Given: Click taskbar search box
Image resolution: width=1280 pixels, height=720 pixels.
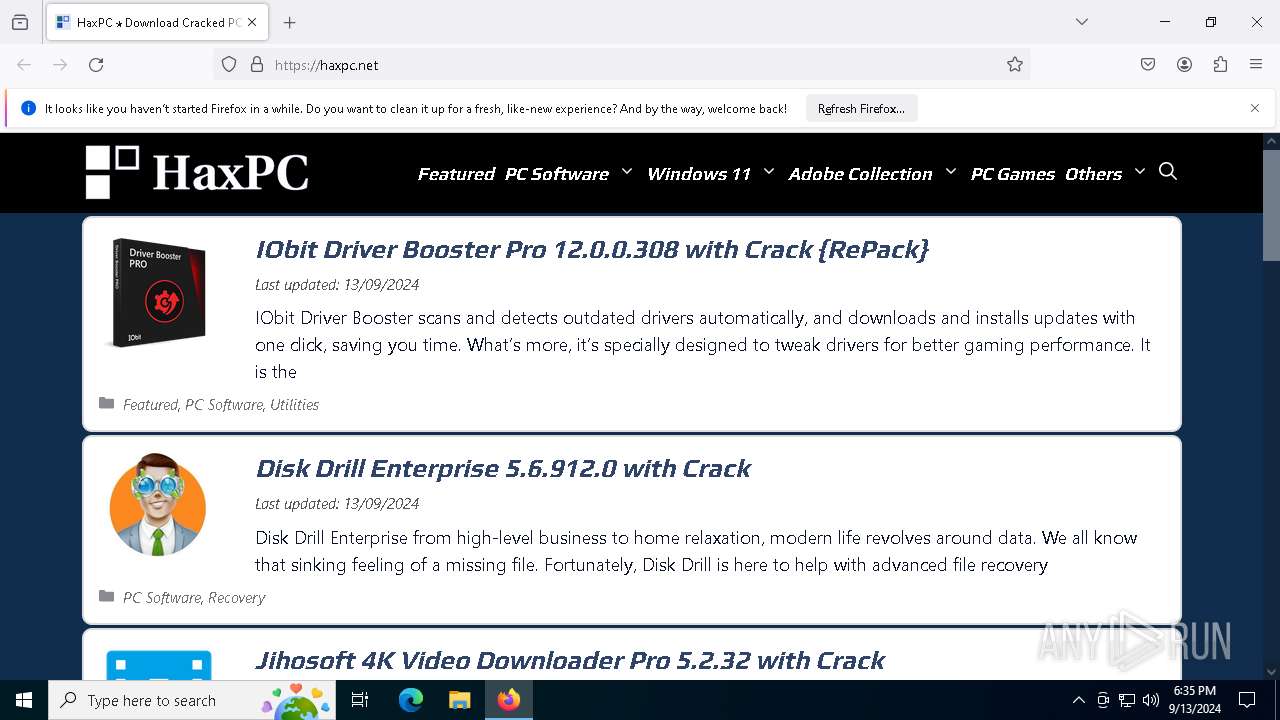Looking at the screenshot, I should coord(192,700).
